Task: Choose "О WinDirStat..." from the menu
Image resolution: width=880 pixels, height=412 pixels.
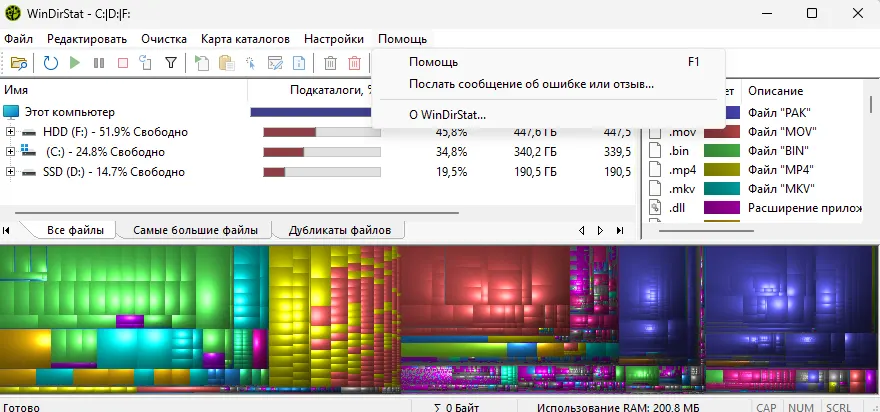Action: click(x=447, y=115)
